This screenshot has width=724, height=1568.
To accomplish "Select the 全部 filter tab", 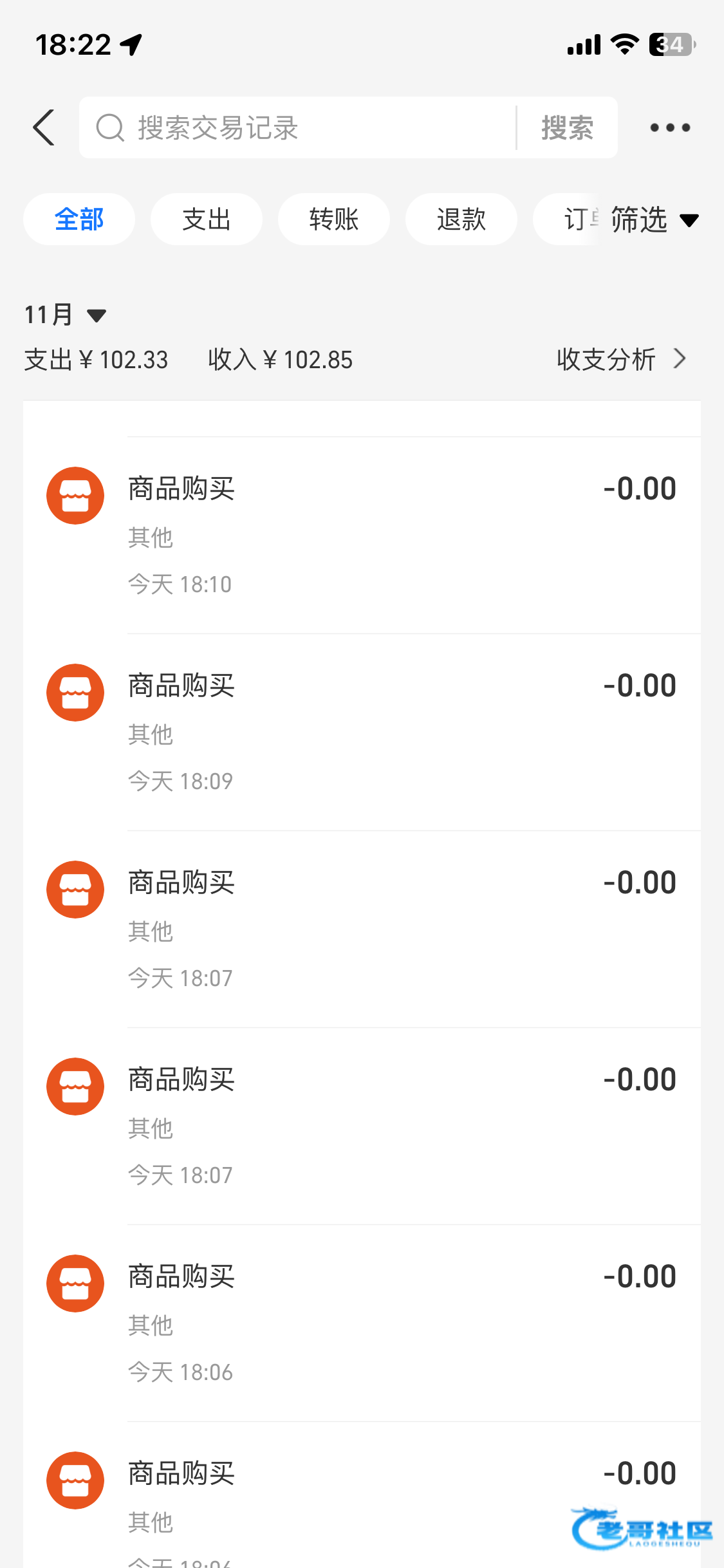I will (x=79, y=219).
